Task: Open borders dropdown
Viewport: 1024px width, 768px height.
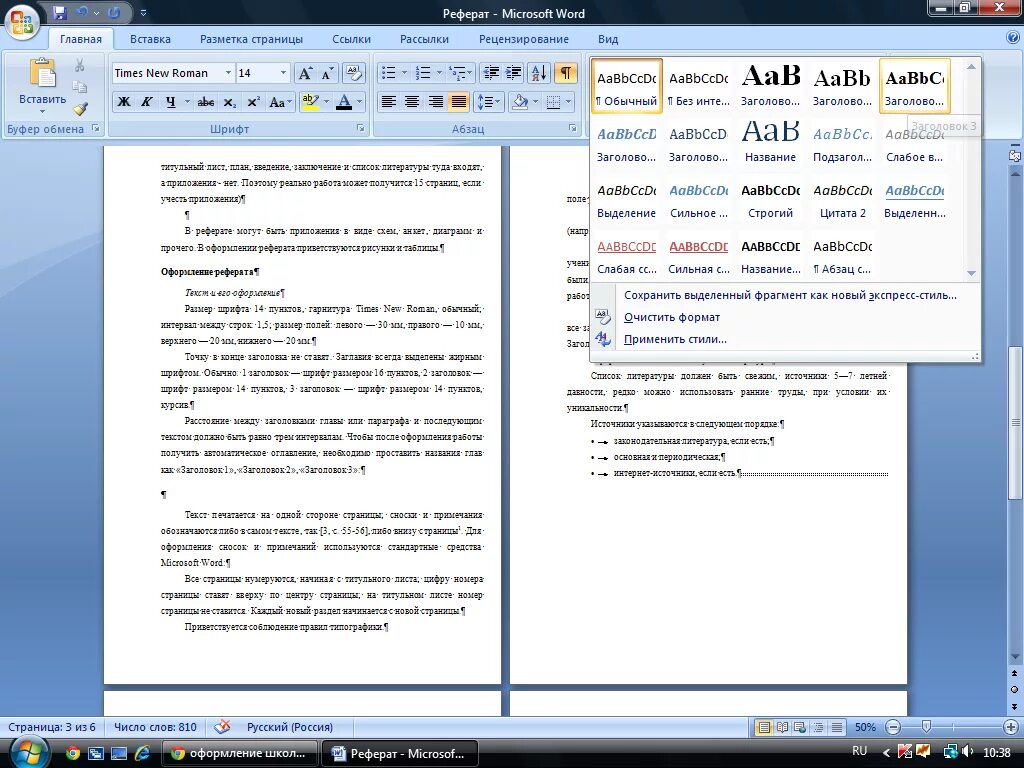Action: click(x=568, y=102)
